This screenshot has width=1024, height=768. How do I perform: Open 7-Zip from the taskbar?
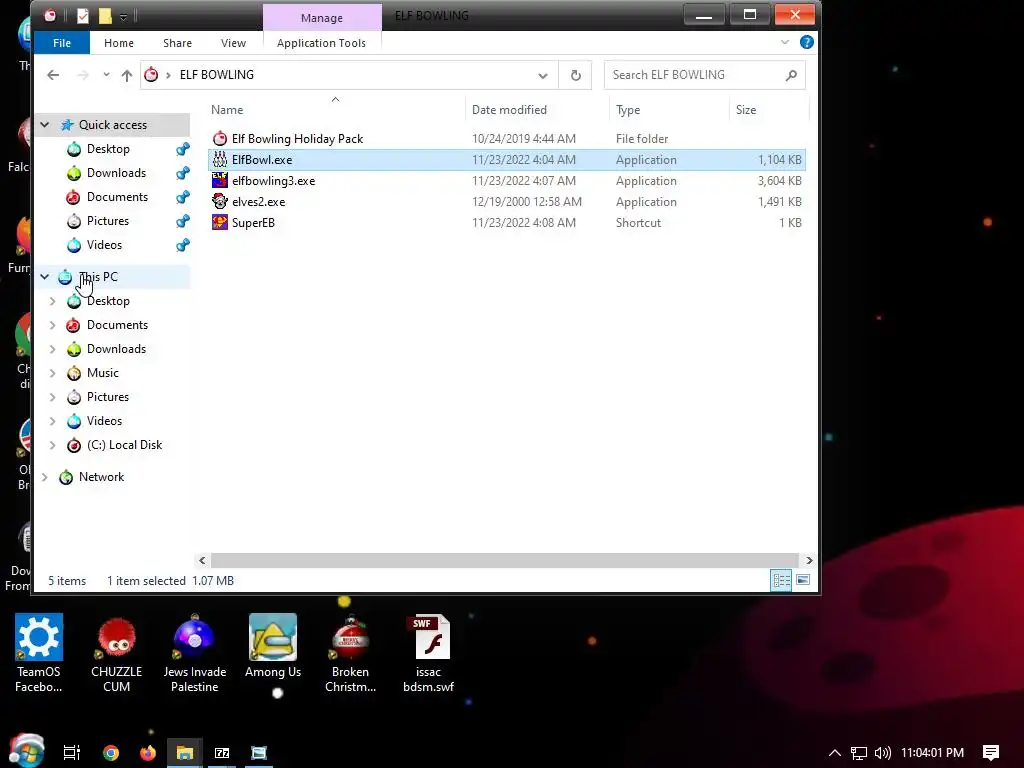[222, 753]
